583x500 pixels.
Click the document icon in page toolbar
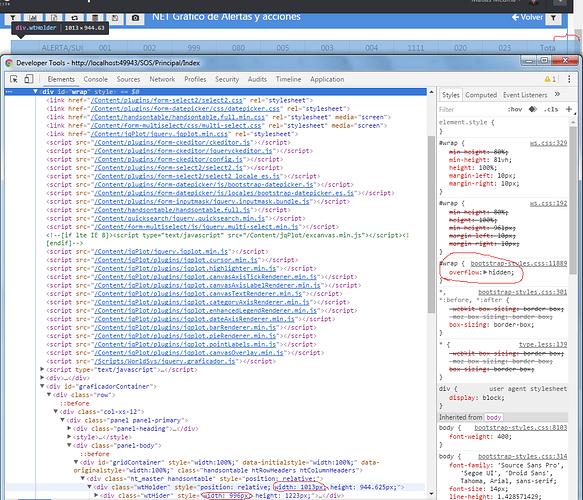pos(54,18)
